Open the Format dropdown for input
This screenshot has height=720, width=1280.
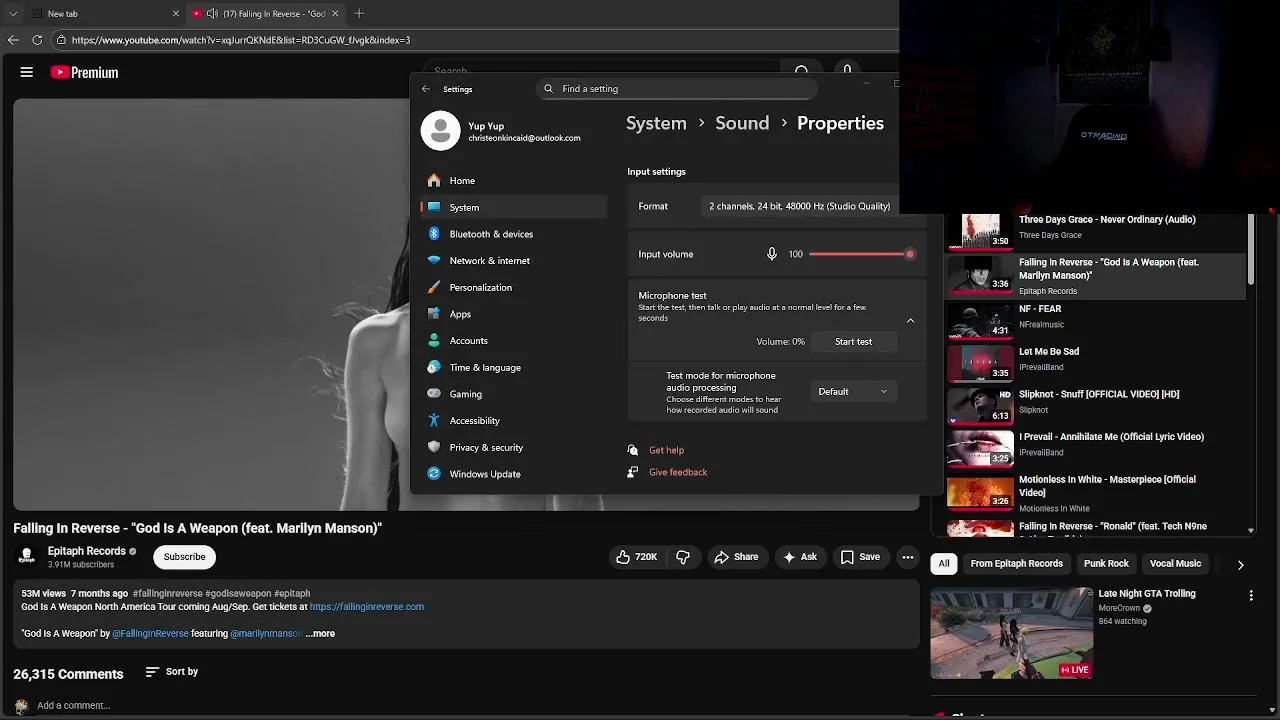click(x=799, y=206)
